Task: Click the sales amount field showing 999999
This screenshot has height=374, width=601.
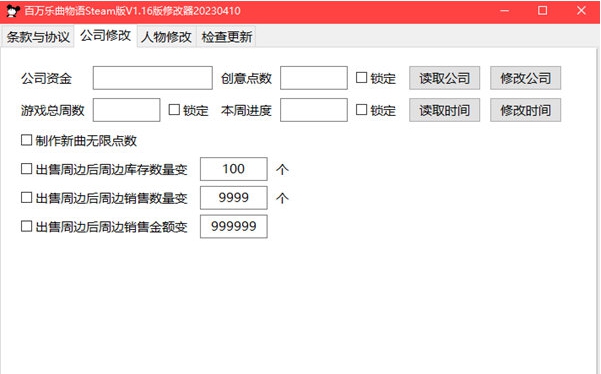Action: click(233, 226)
